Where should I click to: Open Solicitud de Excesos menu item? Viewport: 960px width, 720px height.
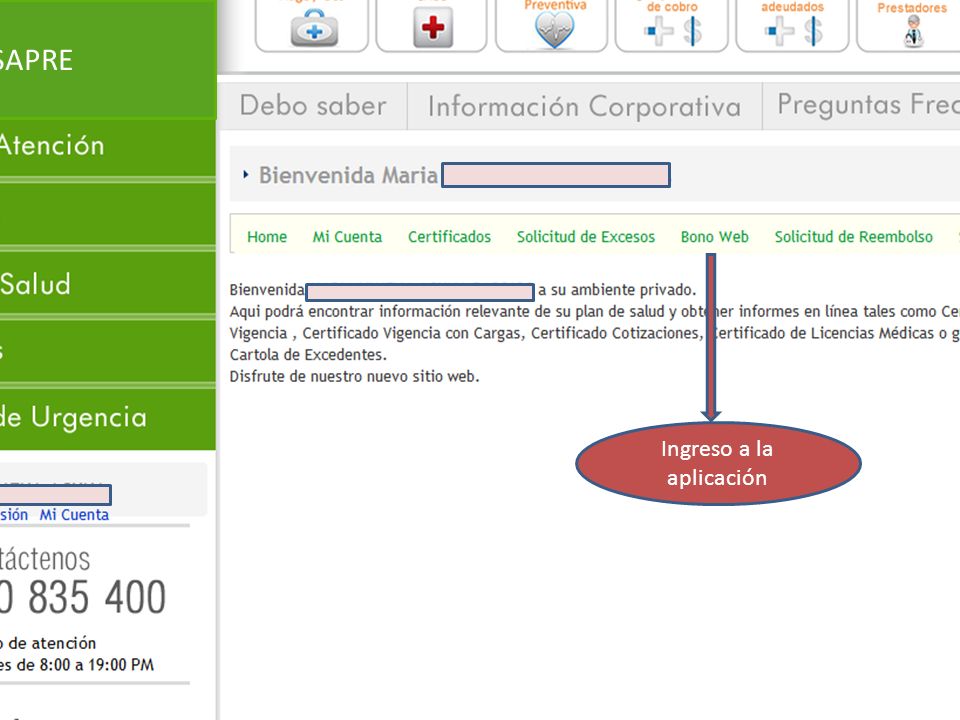(x=586, y=237)
